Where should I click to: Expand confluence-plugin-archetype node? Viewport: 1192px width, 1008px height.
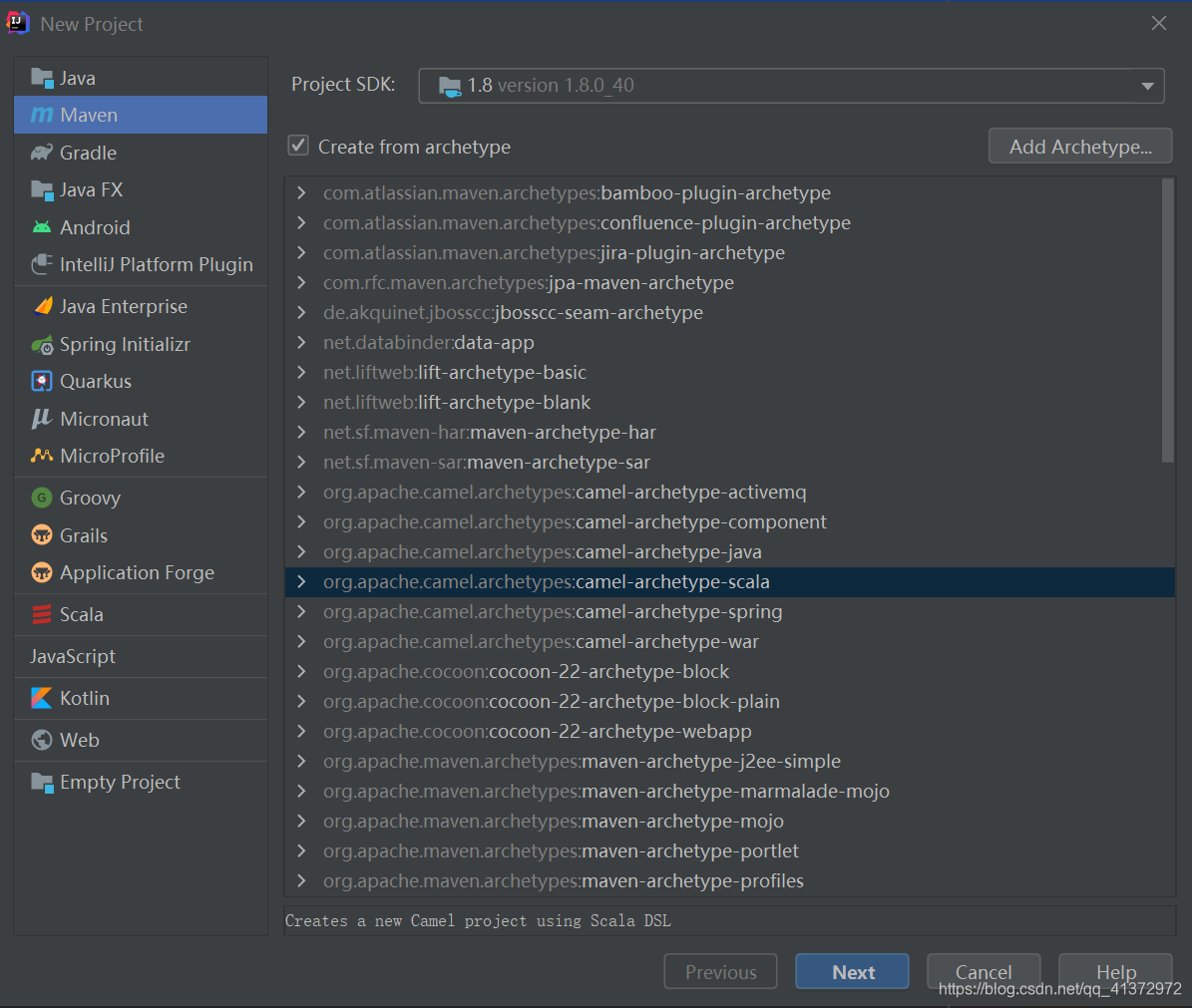[x=302, y=222]
